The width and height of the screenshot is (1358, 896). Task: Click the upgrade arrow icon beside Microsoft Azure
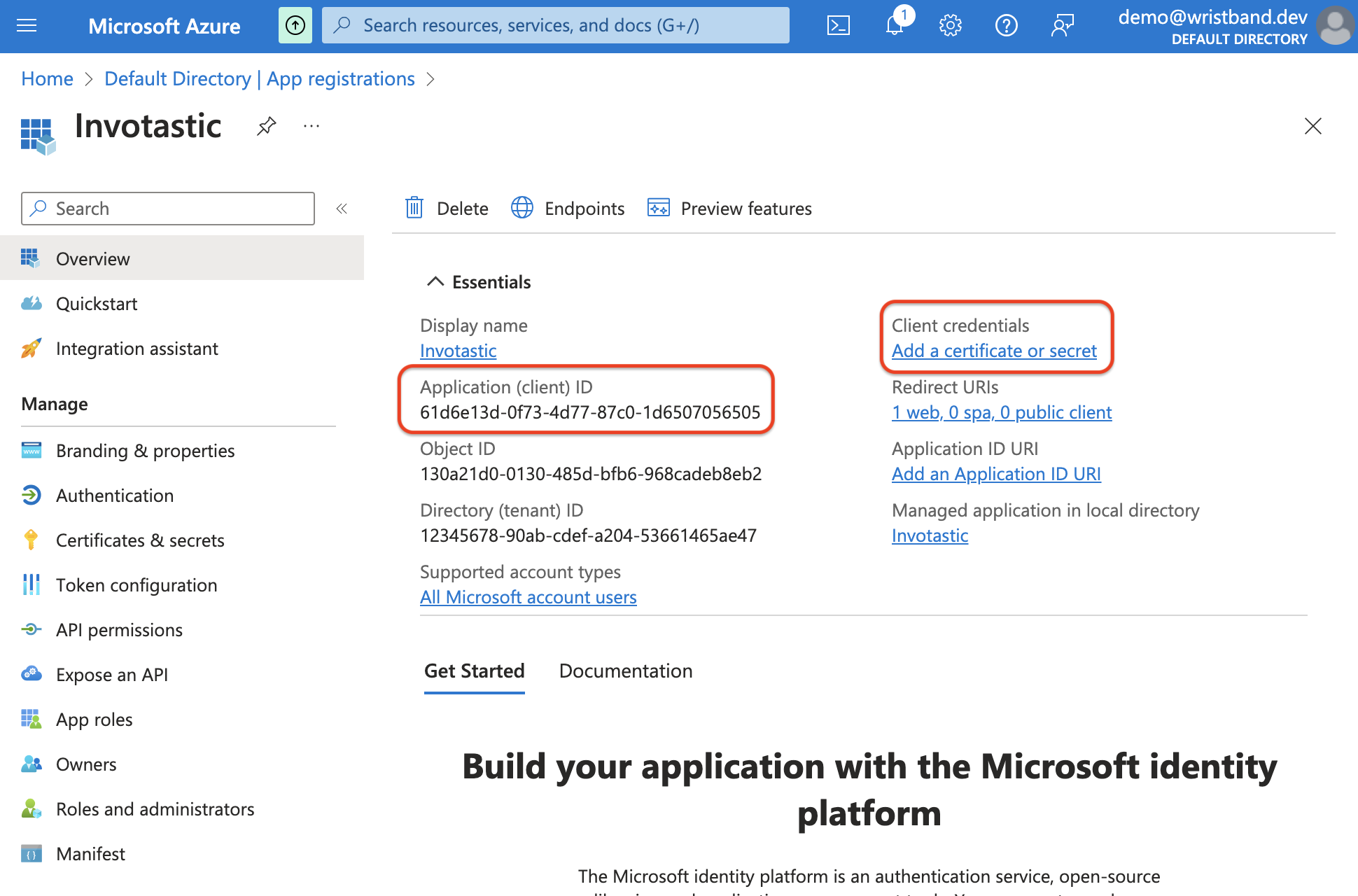pos(295,26)
